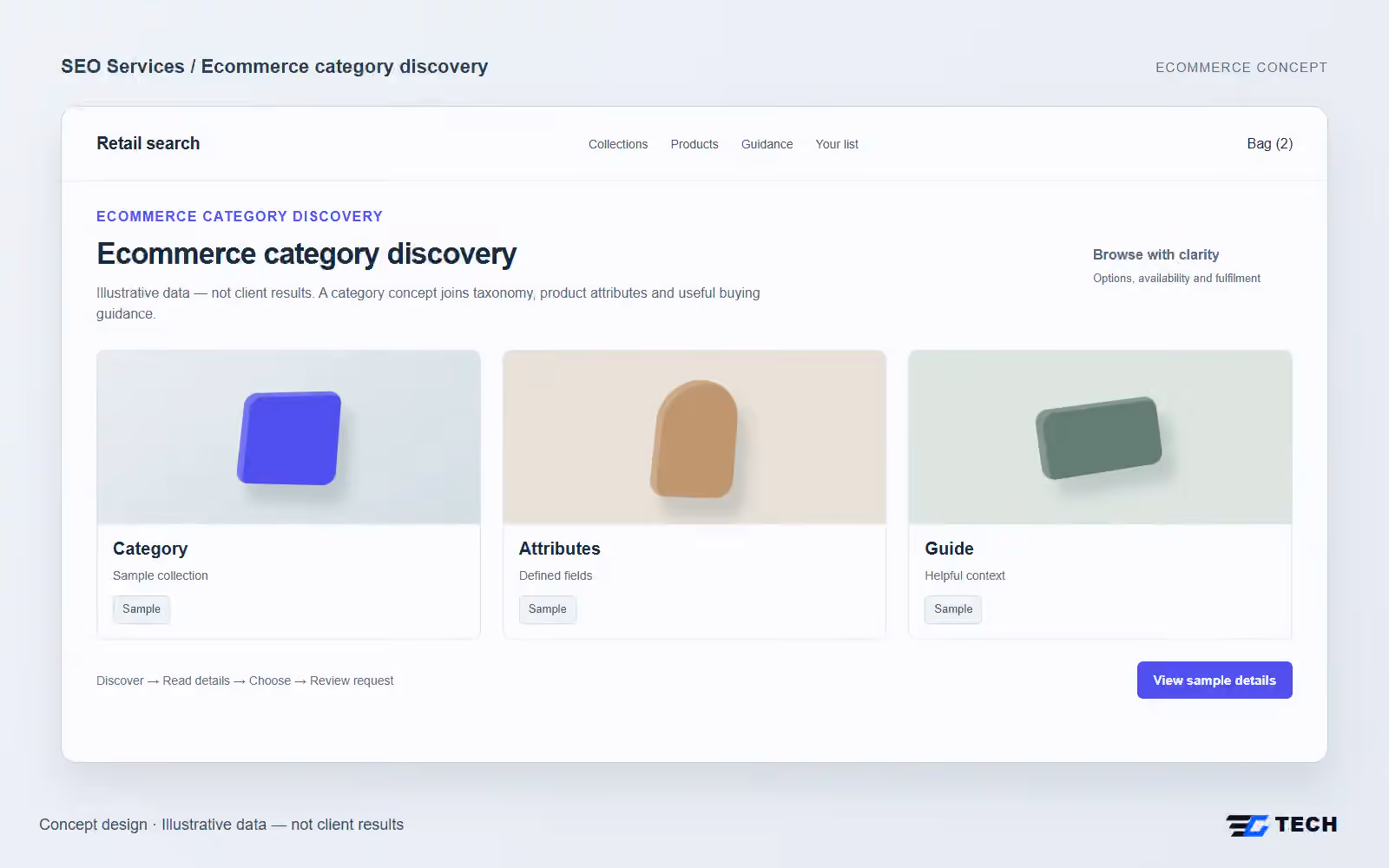Click the Retail search brand title
Image resolution: width=1389 pixels, height=868 pixels.
(x=148, y=143)
